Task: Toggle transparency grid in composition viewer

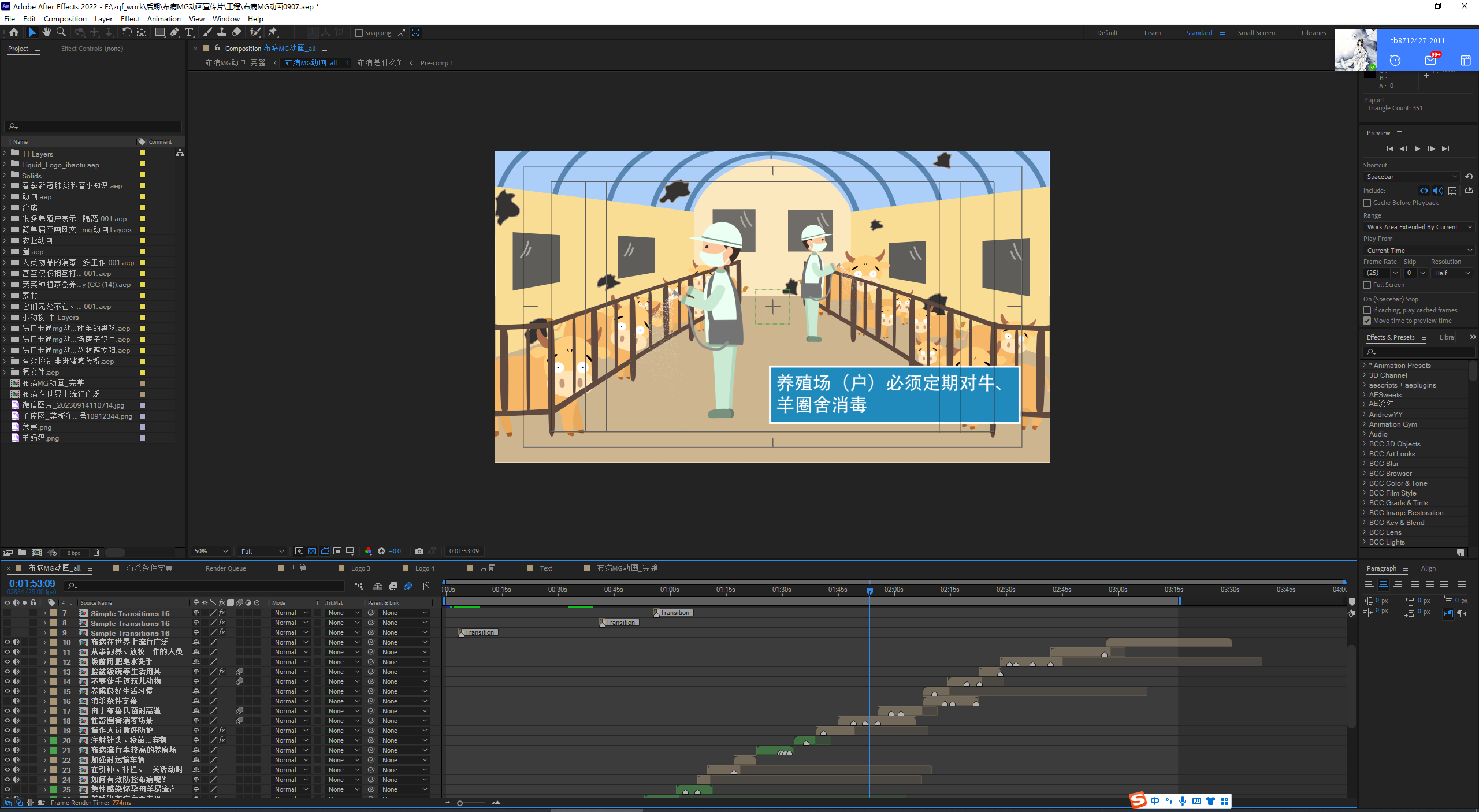Action: [312, 552]
